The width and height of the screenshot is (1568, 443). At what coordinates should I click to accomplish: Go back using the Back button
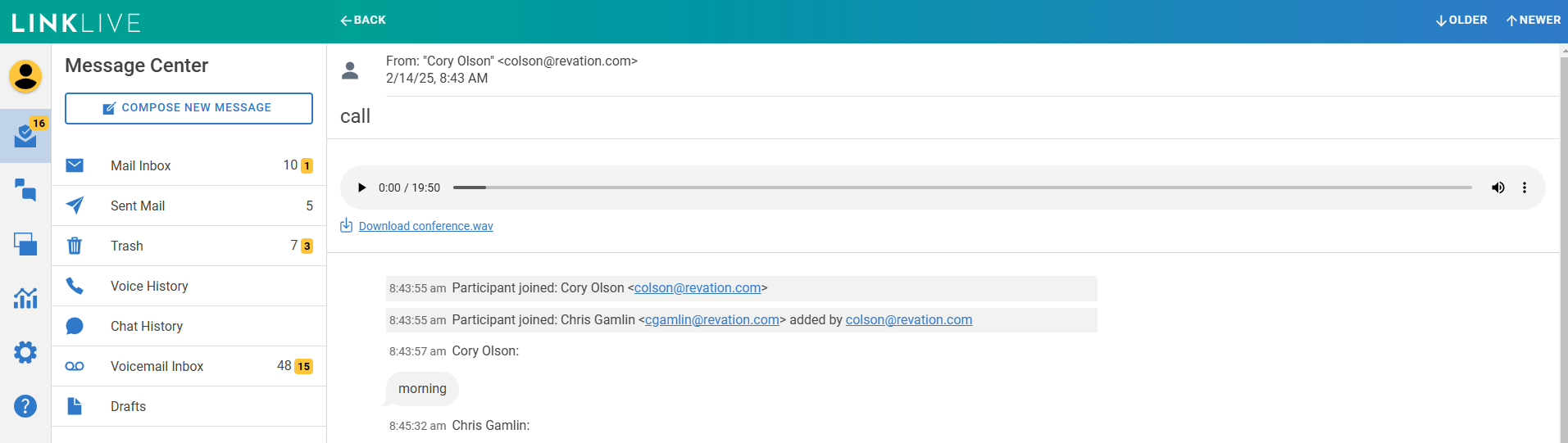(x=363, y=20)
